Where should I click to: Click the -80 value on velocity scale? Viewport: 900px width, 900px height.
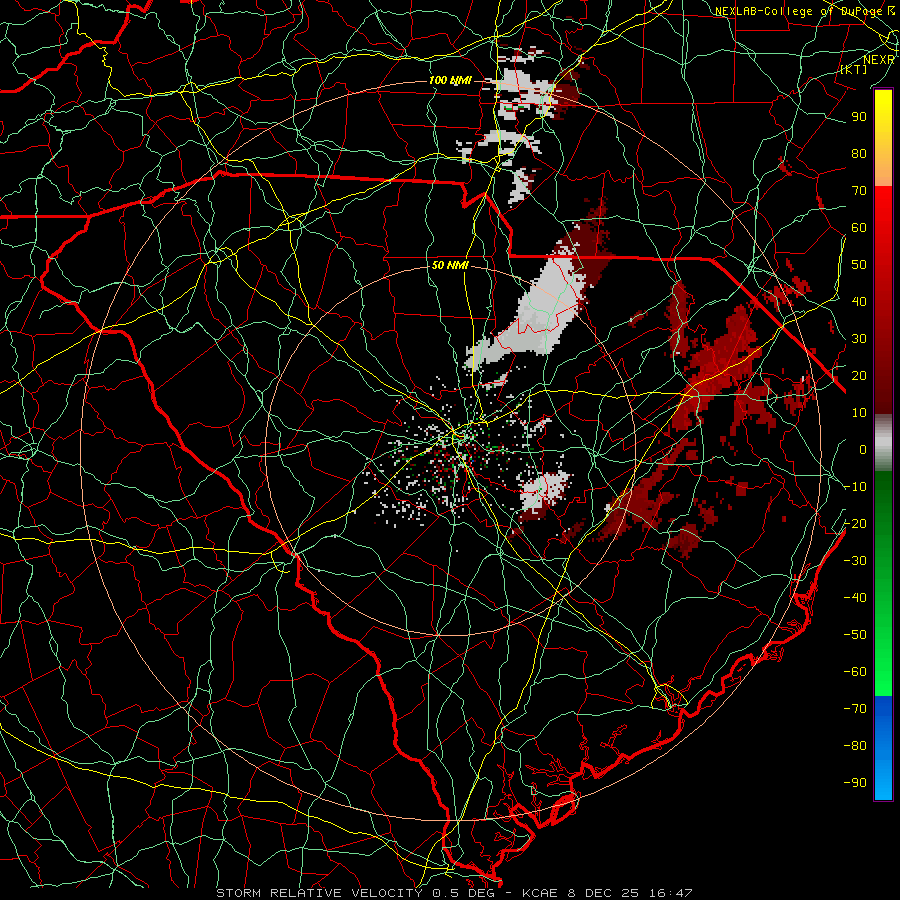(x=855, y=746)
